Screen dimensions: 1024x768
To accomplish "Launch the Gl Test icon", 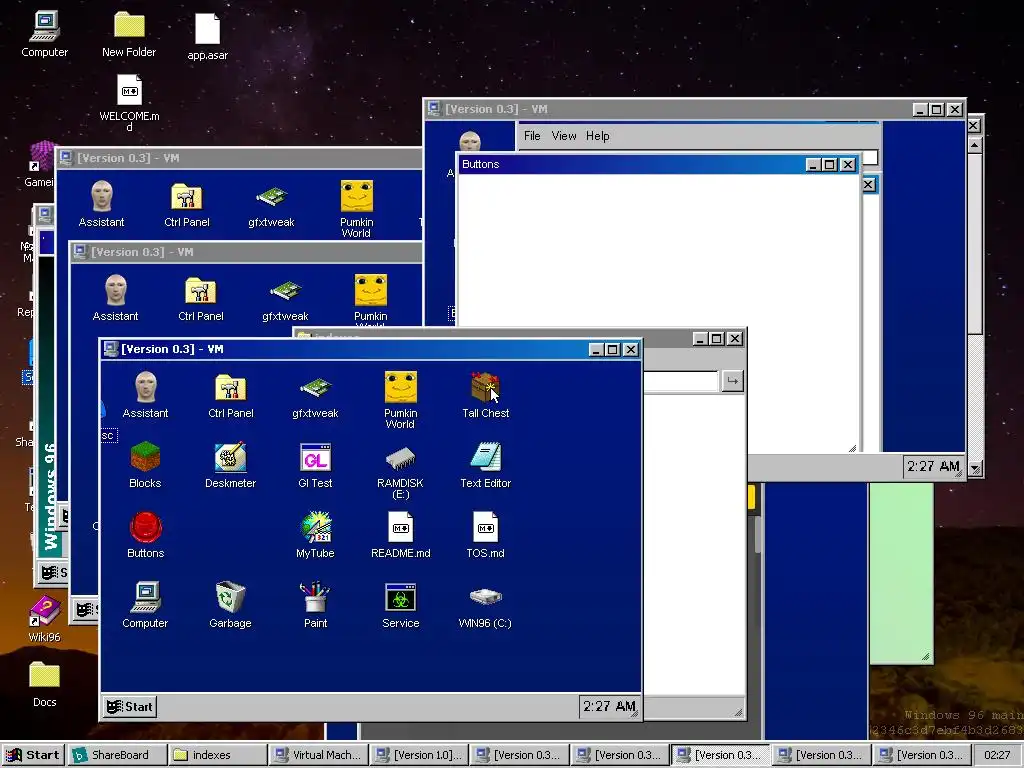I will 315,464.
